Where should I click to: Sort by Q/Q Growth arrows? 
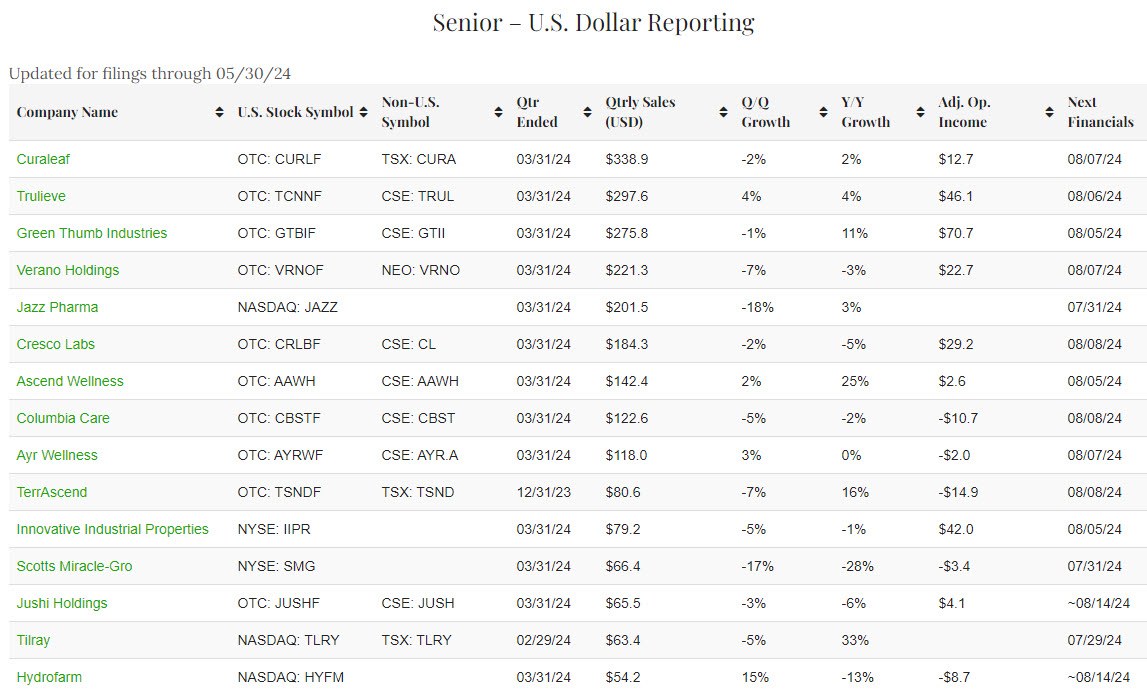point(823,113)
